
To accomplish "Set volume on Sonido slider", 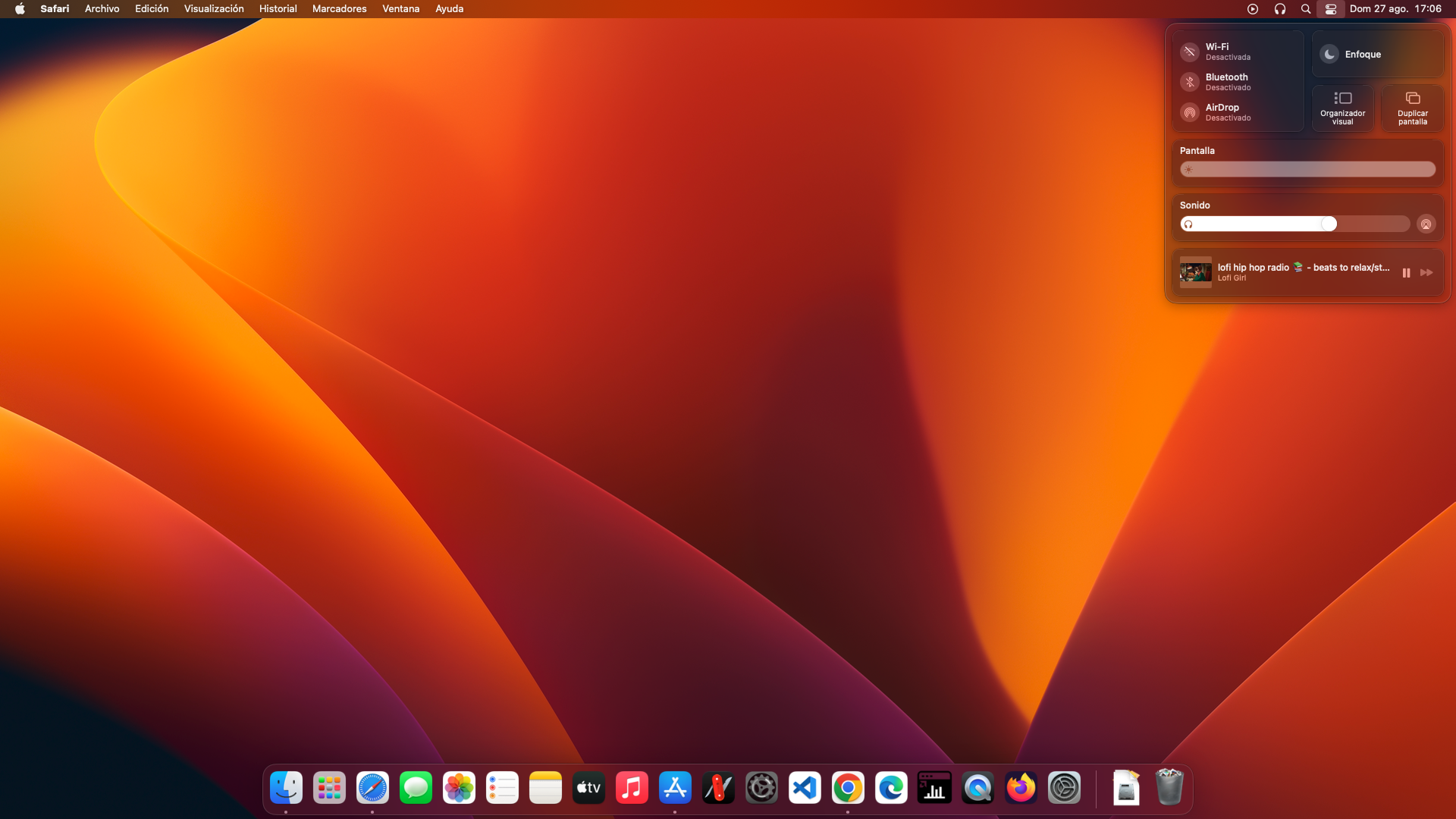I will click(1294, 224).
